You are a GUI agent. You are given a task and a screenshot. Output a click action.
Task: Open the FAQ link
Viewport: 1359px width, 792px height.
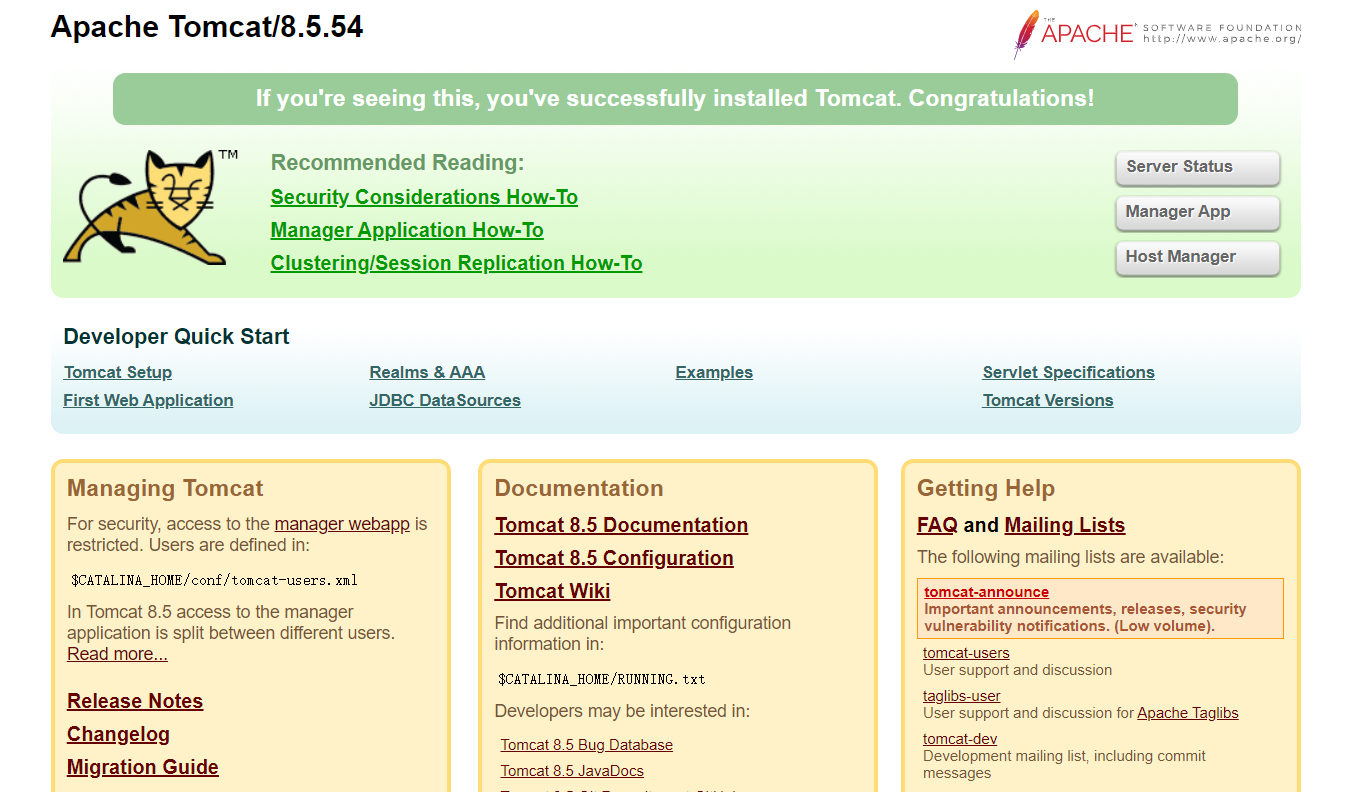click(937, 525)
